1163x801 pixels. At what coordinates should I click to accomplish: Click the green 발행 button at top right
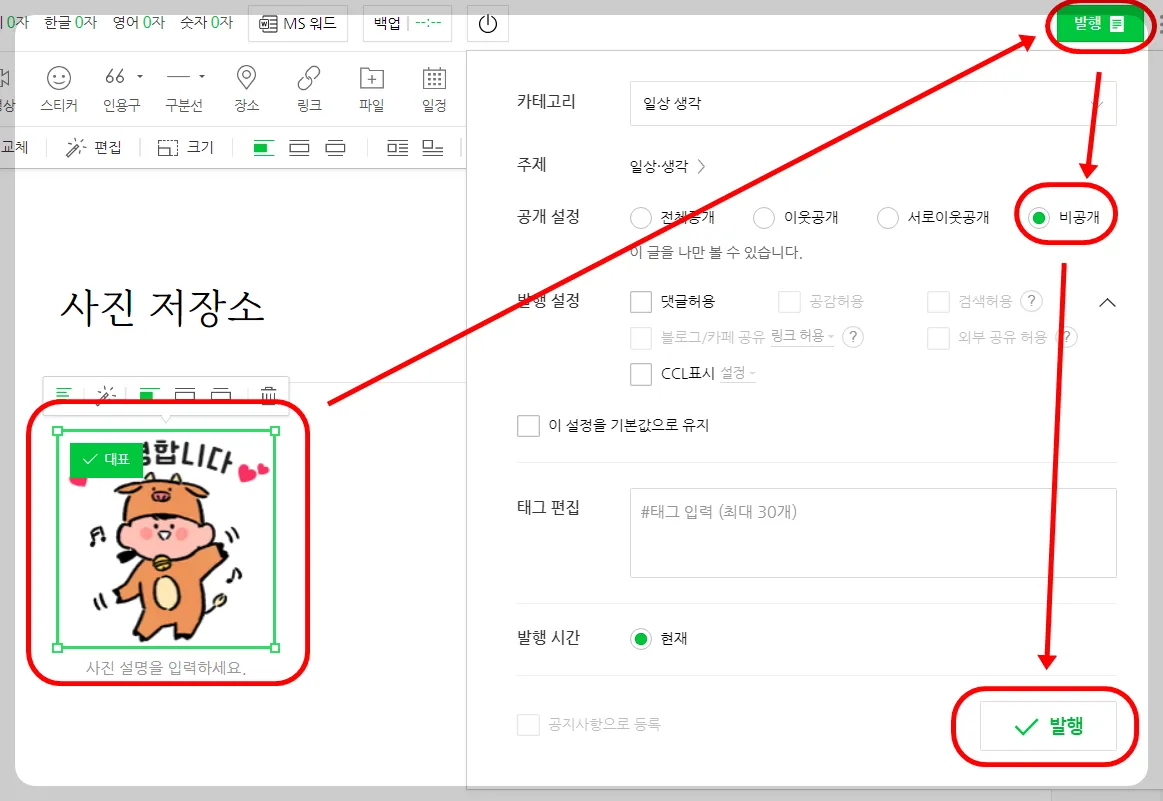click(1098, 24)
